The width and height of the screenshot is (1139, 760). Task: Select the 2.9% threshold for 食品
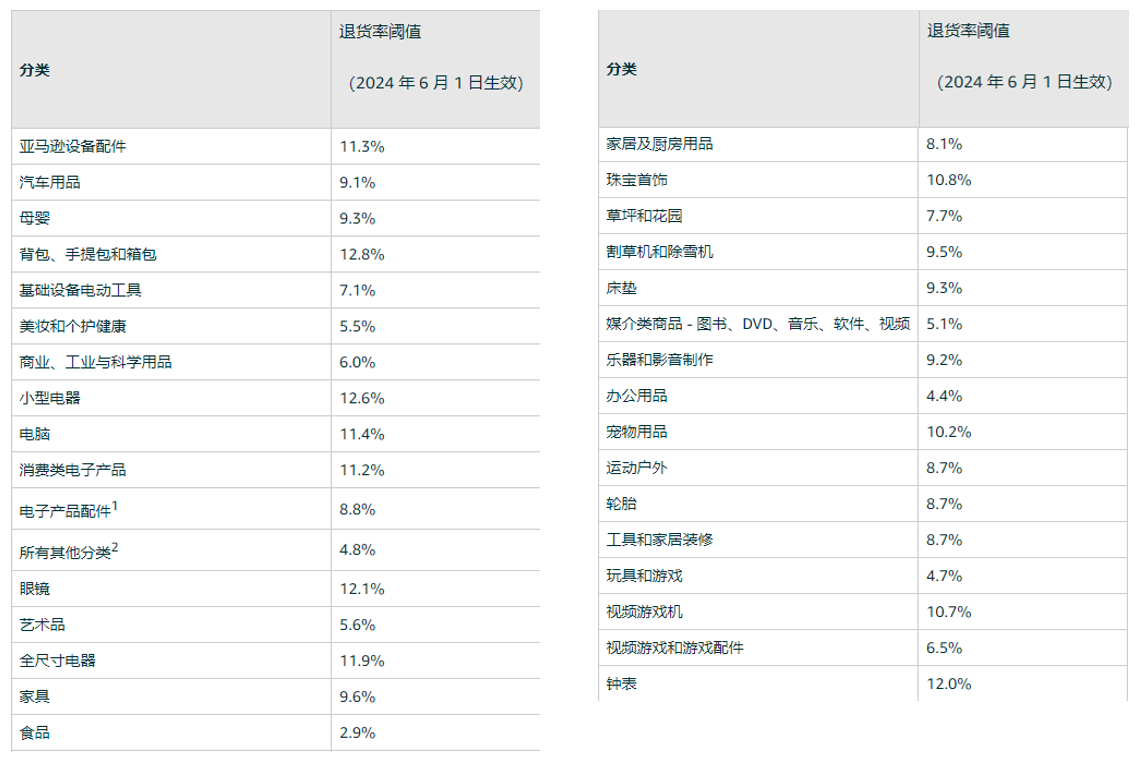[x=357, y=733]
